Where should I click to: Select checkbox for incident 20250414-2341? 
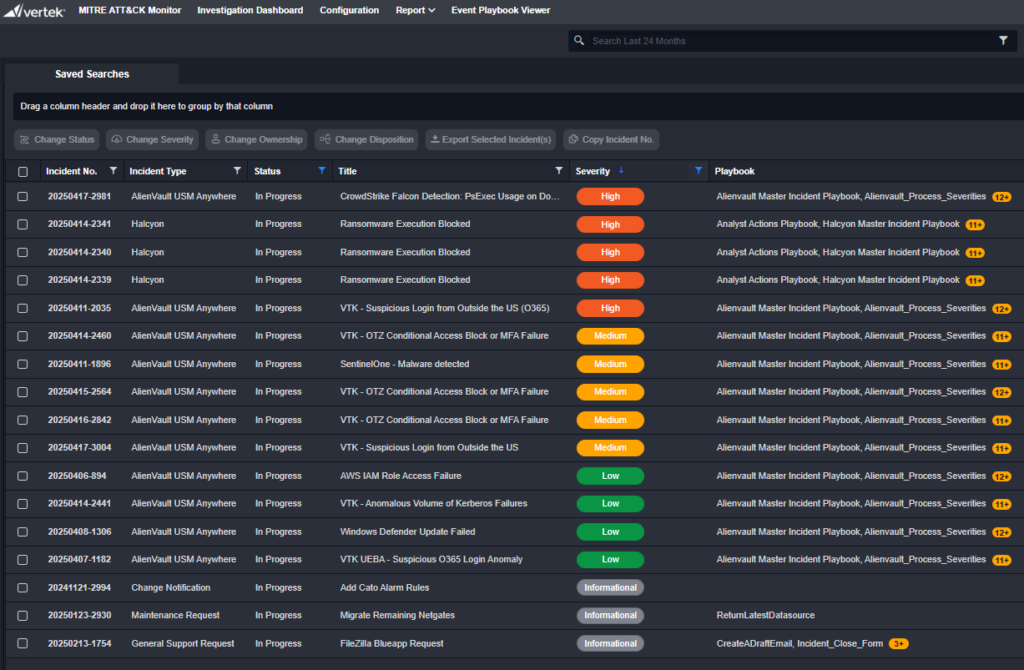(23, 224)
